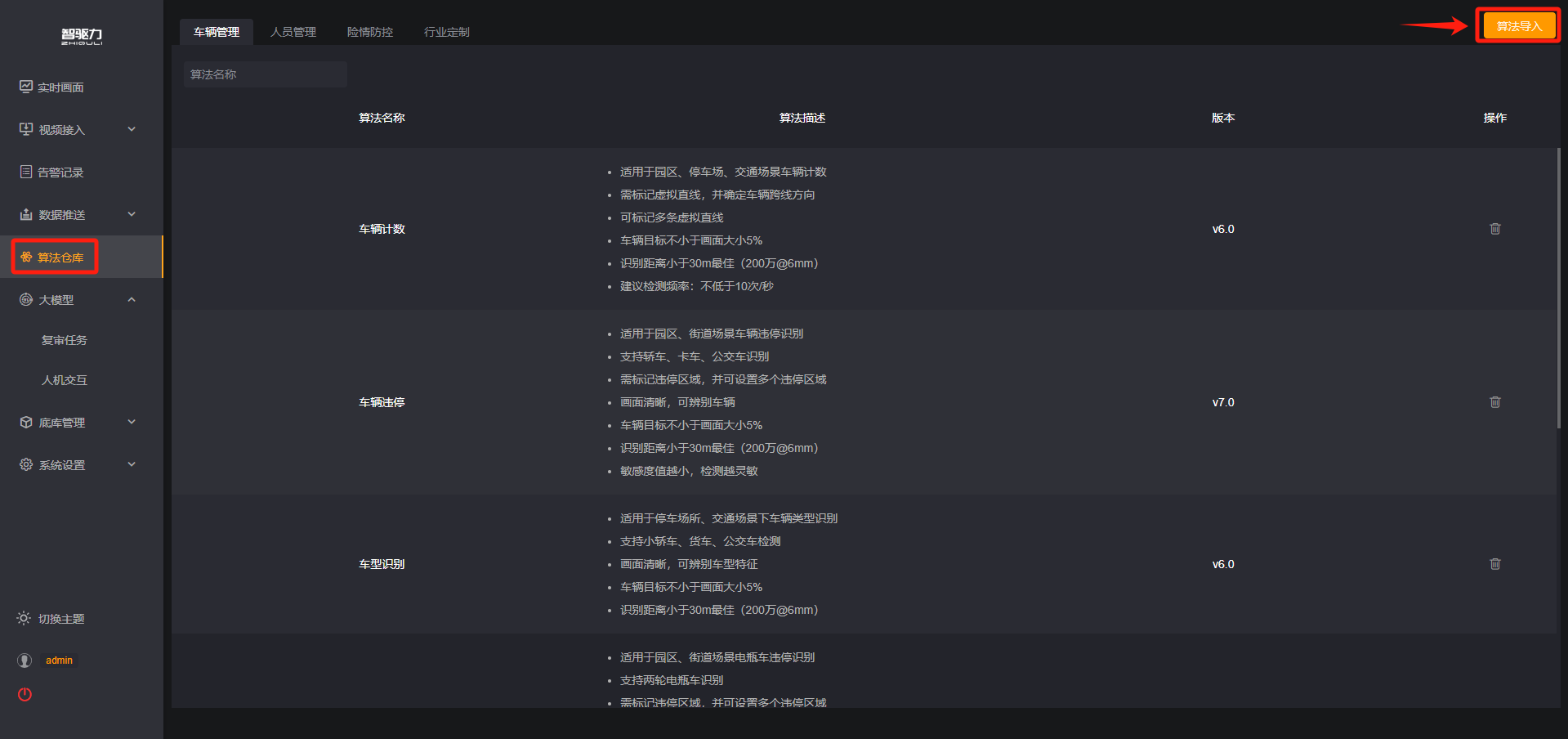Click '支持轿车、卡车、公交车识别' description line
This screenshot has height=739, width=1568.
[x=695, y=356]
